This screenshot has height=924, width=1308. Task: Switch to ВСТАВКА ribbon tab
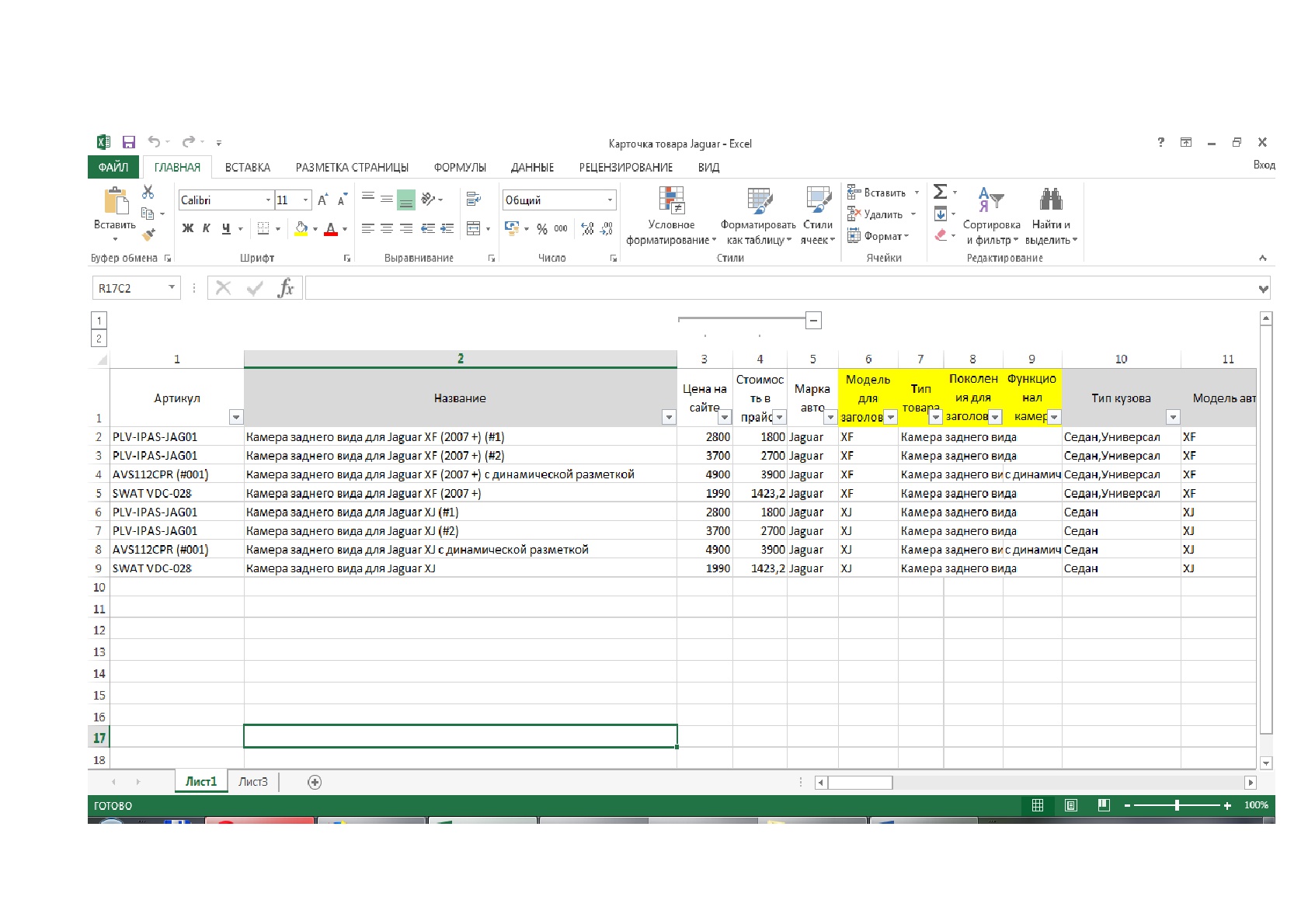248,167
